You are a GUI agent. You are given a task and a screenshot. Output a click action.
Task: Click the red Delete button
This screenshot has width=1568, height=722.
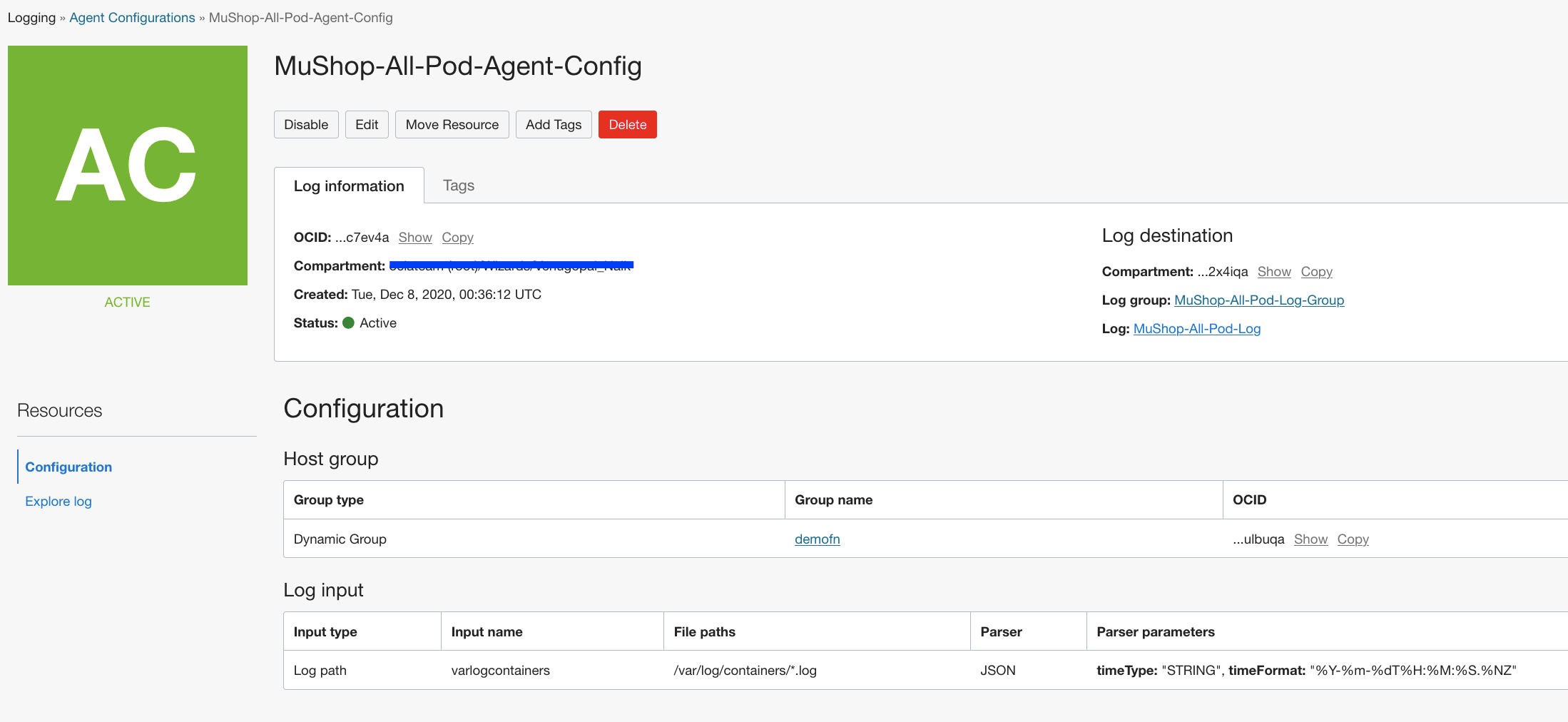coord(628,125)
